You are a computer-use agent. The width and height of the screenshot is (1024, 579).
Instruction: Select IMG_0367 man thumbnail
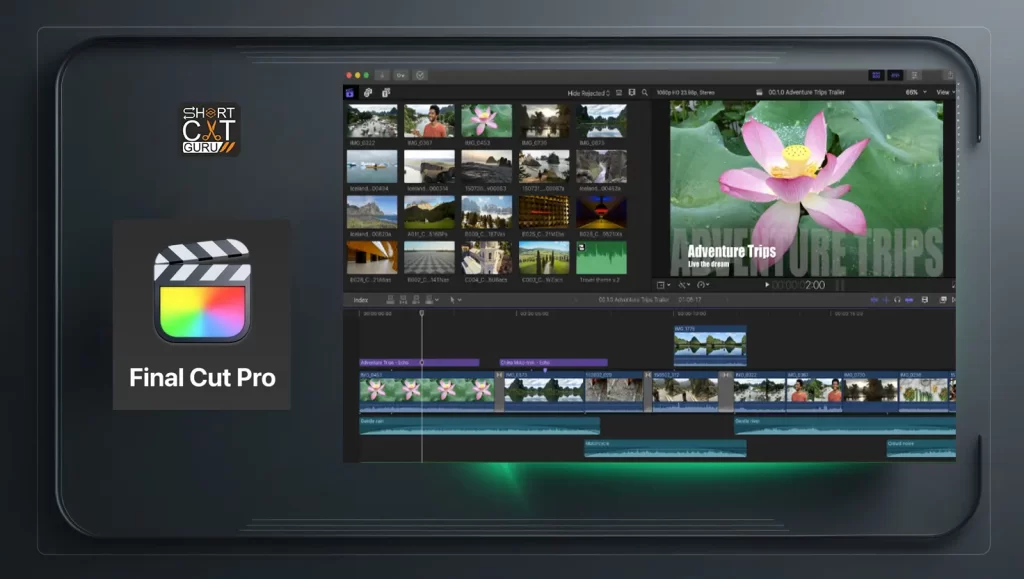[429, 121]
